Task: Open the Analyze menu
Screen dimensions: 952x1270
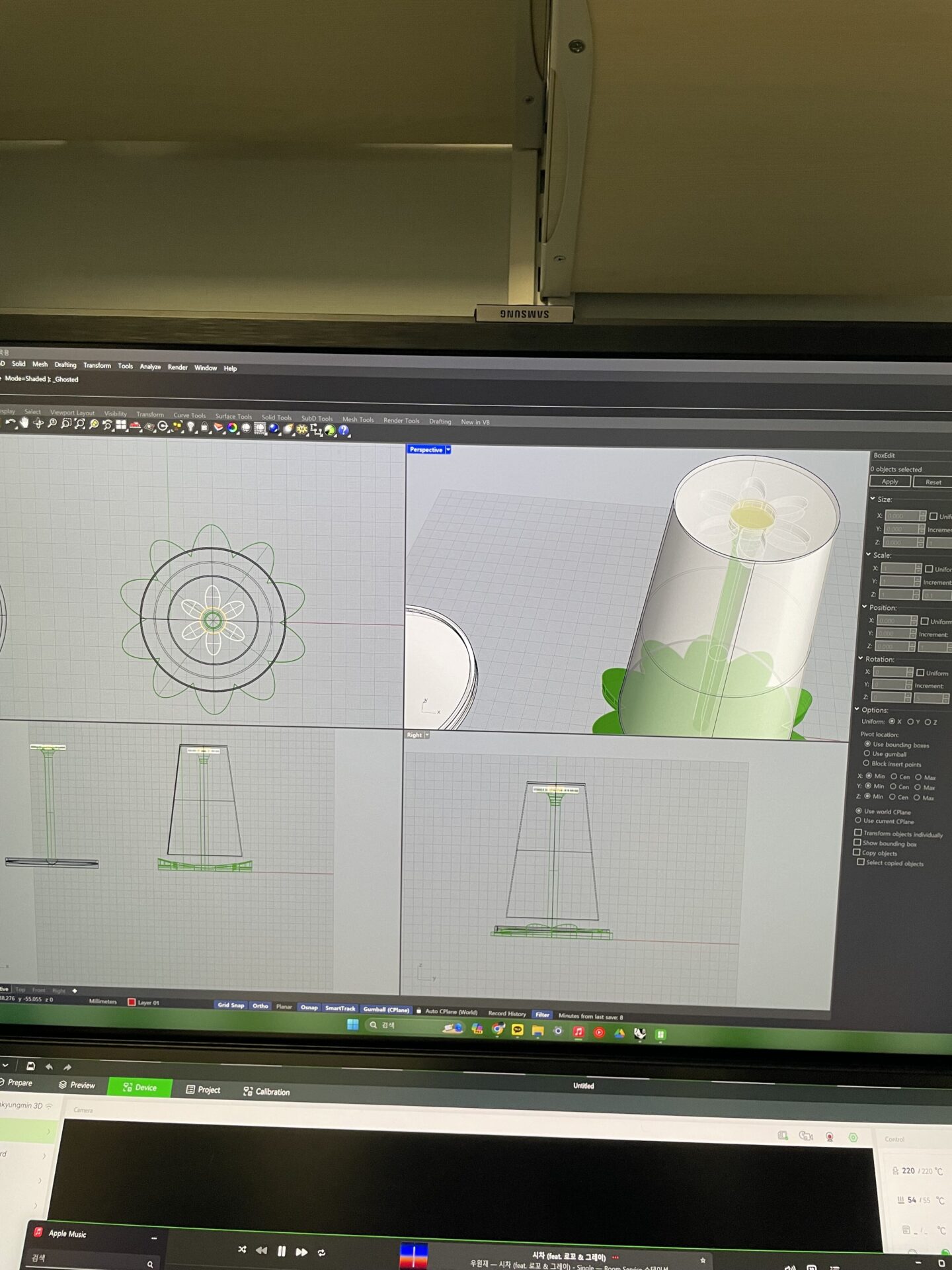Action: [150, 366]
